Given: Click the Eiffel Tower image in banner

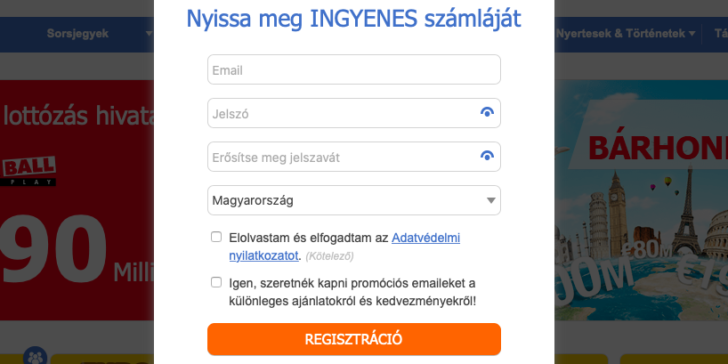Looking at the screenshot, I should tap(687, 212).
